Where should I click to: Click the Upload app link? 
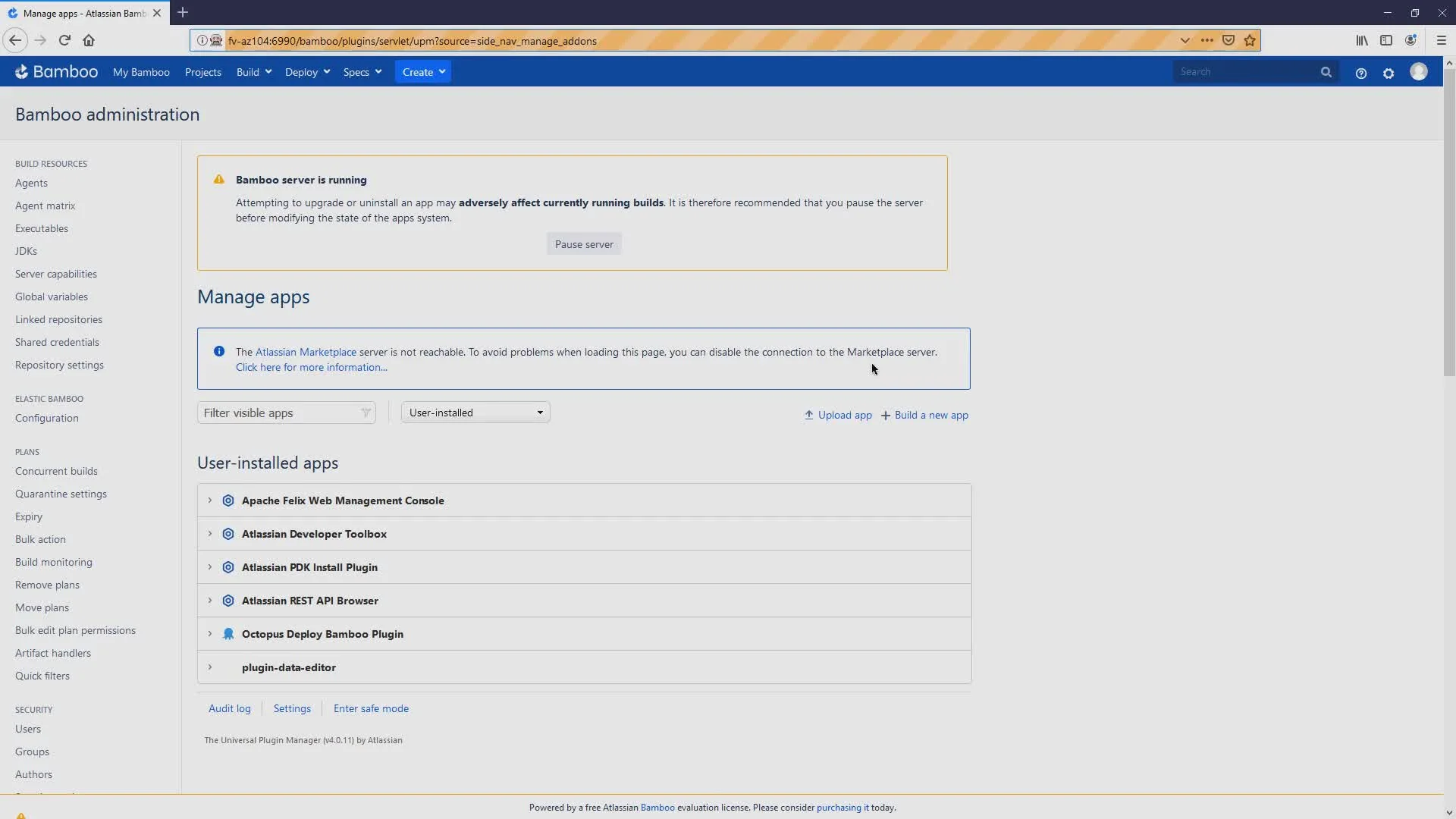[838, 414]
